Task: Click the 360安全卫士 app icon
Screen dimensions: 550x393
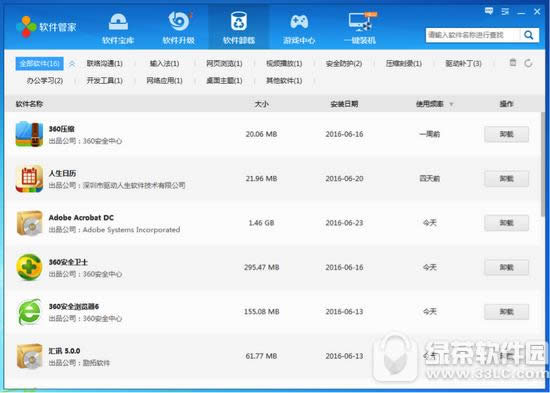Action: 29,267
